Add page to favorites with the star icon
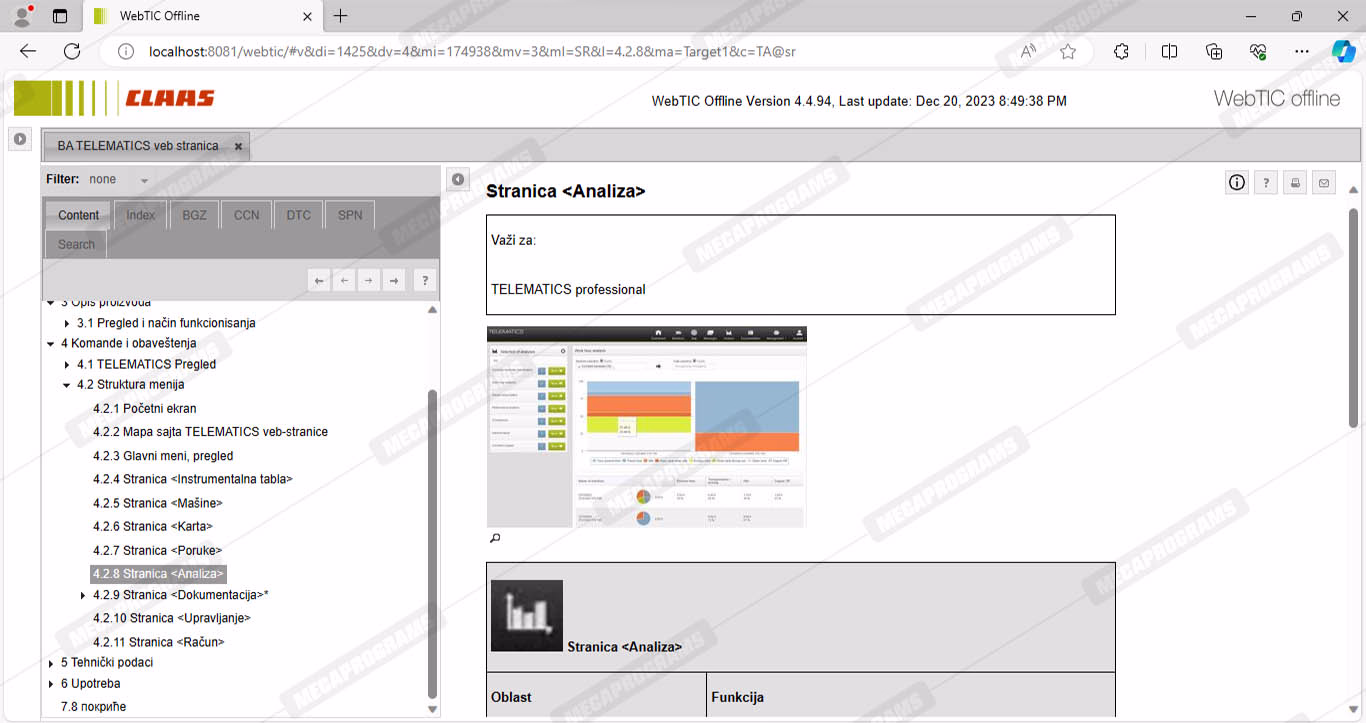The width and height of the screenshot is (1366, 723). [1068, 51]
